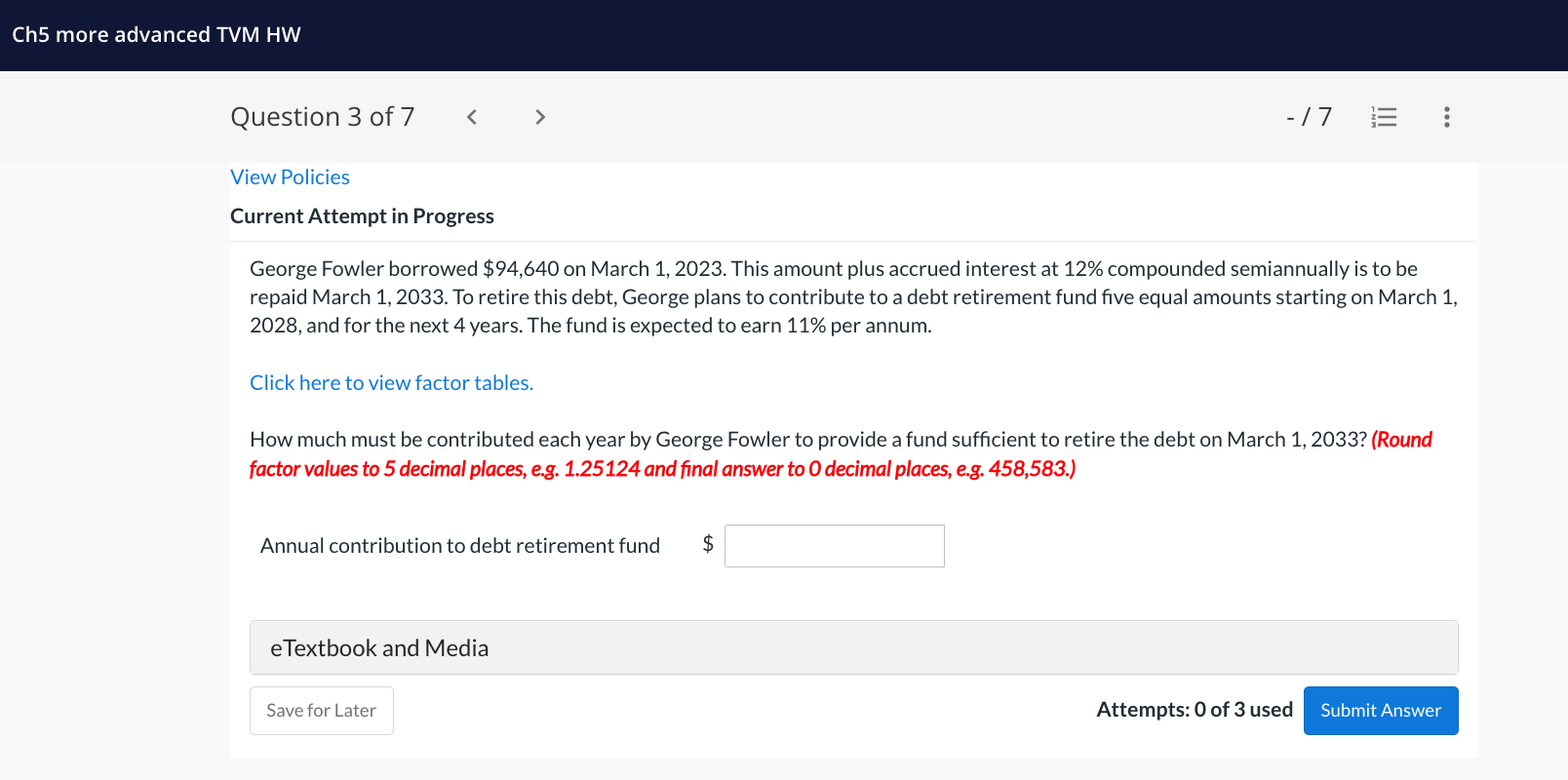Click here to view factor tables link
The image size is (1568, 780).
pyautogui.click(x=391, y=383)
